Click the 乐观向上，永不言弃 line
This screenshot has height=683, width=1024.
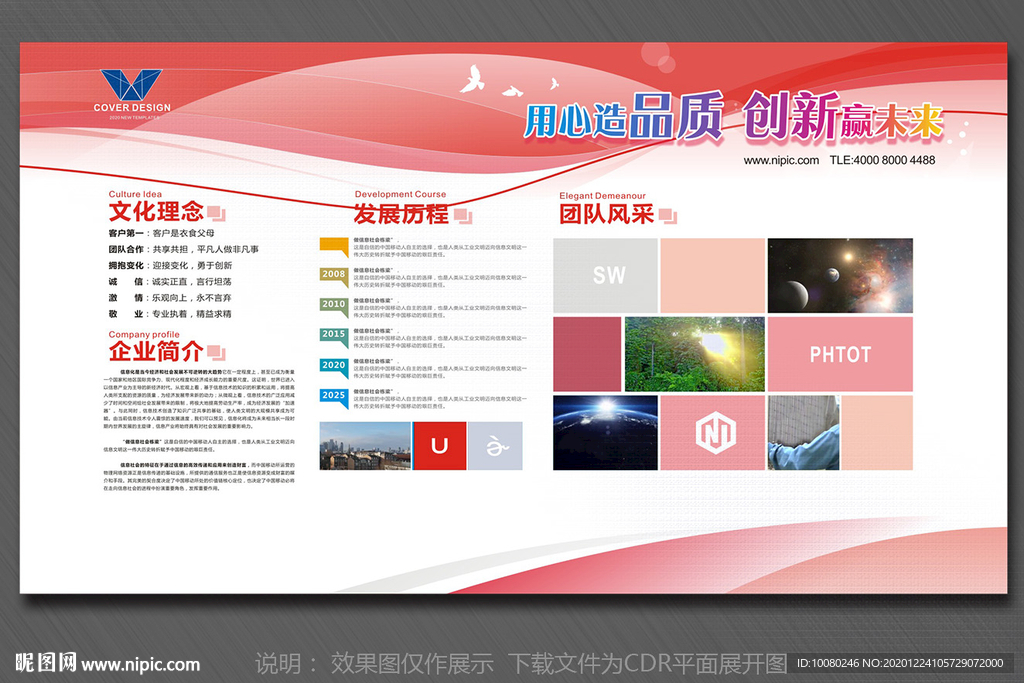192,298
